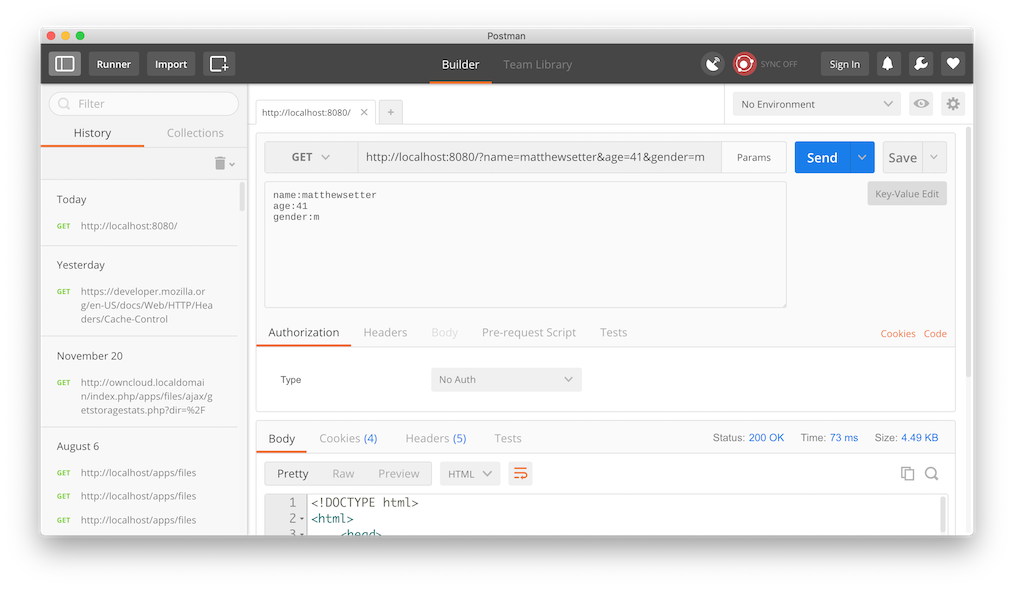Open the HTML format dropdown
Viewport: 1014px width, 589px height.
[x=469, y=474]
